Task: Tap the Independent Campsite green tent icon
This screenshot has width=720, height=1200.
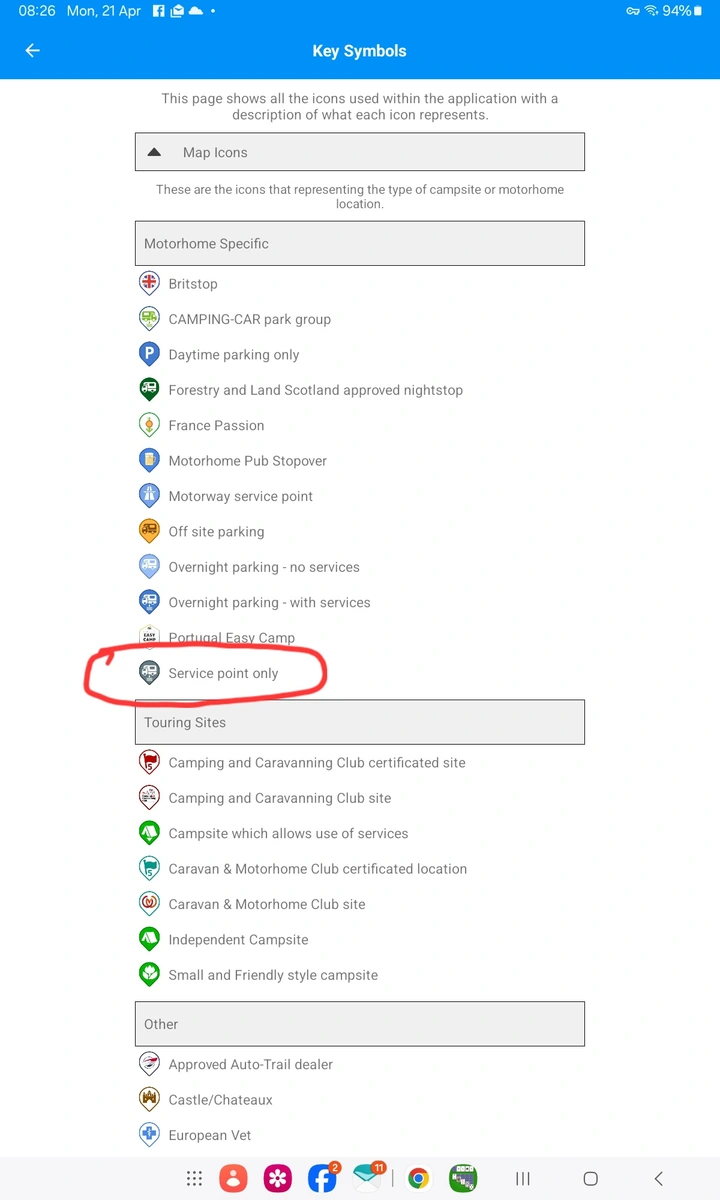Action: coord(149,939)
